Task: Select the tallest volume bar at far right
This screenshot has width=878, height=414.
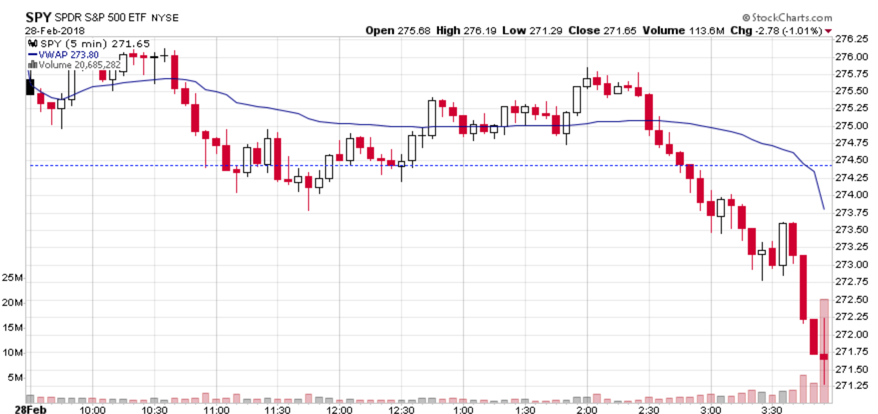Action: click(823, 350)
